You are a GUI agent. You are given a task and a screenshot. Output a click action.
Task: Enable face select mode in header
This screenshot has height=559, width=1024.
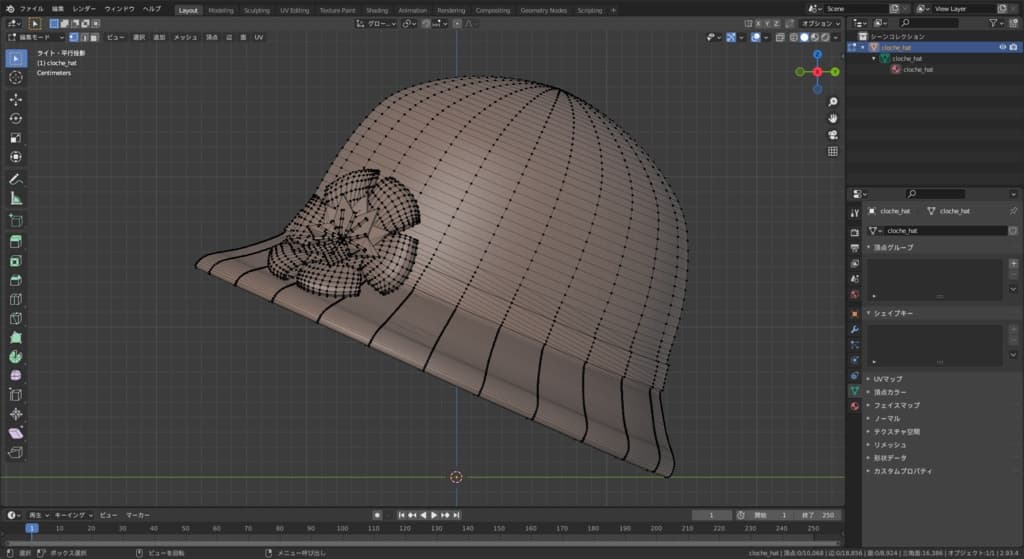pos(95,37)
